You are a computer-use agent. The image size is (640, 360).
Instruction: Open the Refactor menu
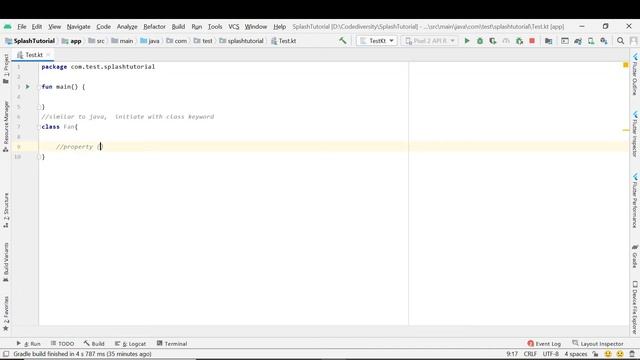tap(154, 27)
